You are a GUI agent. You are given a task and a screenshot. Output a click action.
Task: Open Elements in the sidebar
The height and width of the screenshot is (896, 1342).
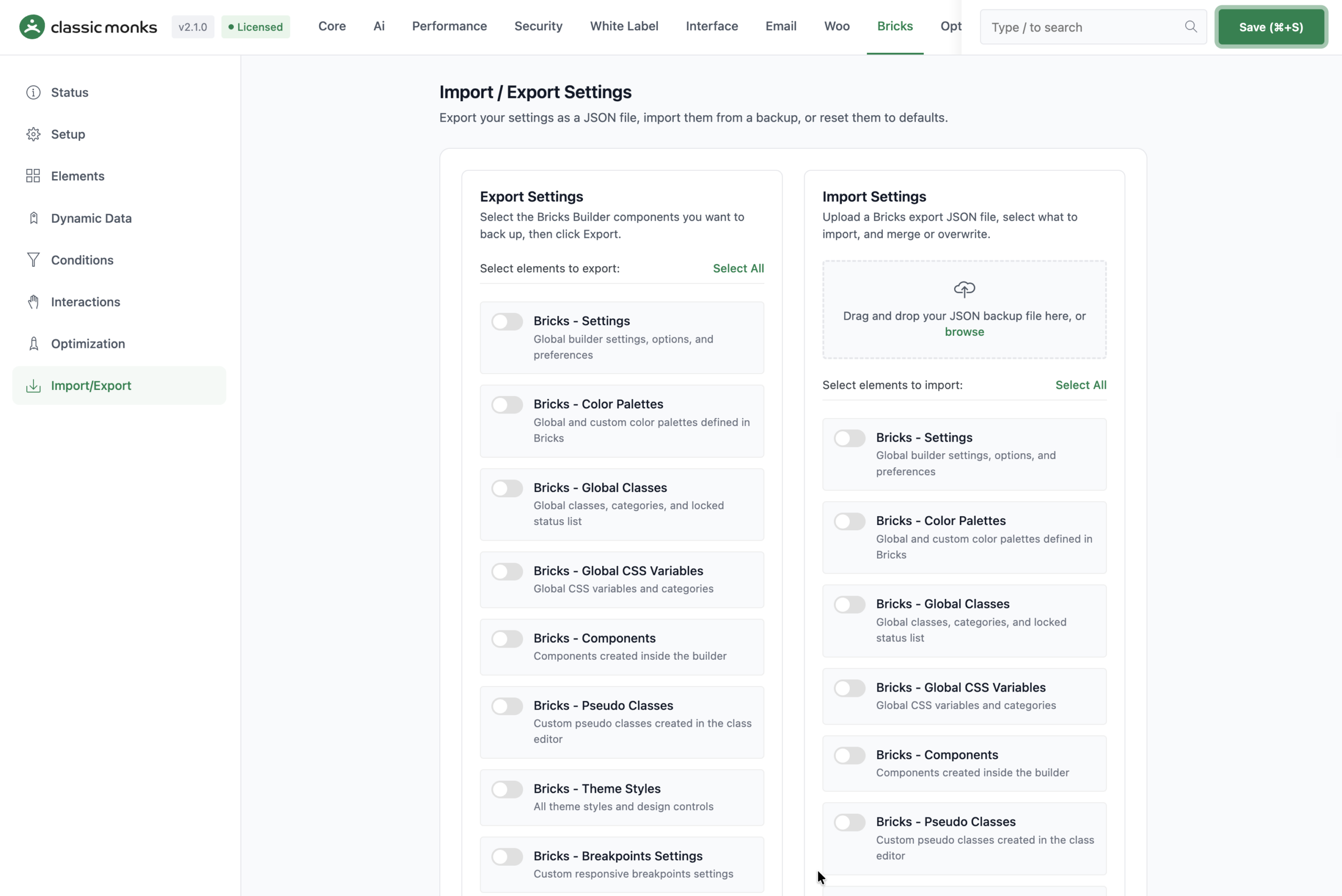click(120, 176)
